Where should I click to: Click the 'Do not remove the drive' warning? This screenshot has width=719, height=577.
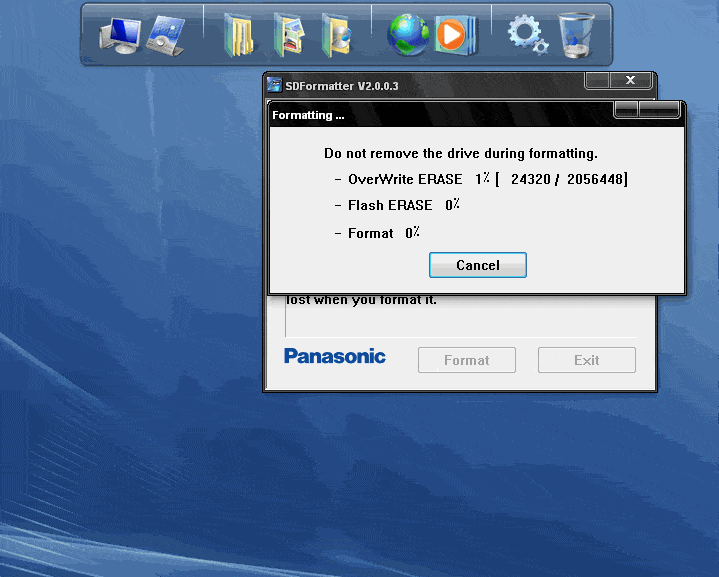(461, 153)
